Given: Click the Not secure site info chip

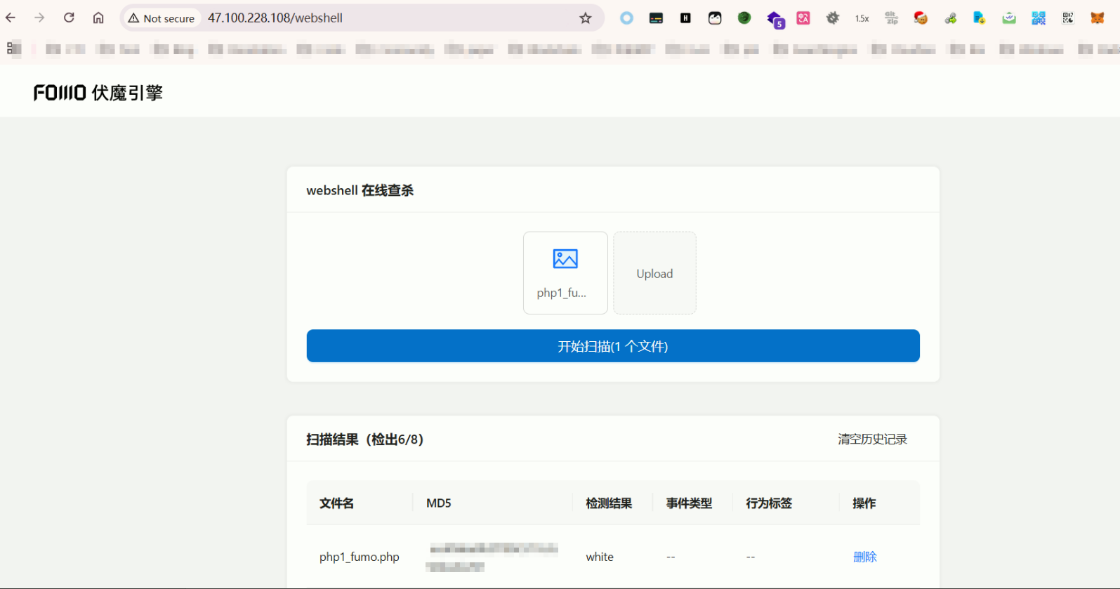Looking at the screenshot, I should click(x=161, y=18).
